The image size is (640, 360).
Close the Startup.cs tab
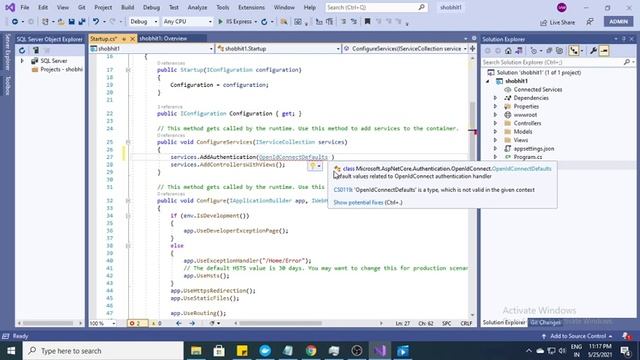(x=132, y=39)
